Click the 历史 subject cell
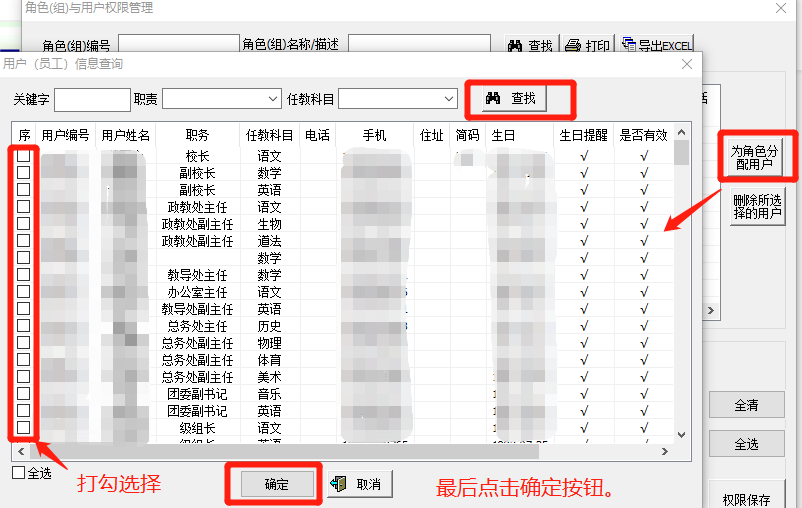 270,326
